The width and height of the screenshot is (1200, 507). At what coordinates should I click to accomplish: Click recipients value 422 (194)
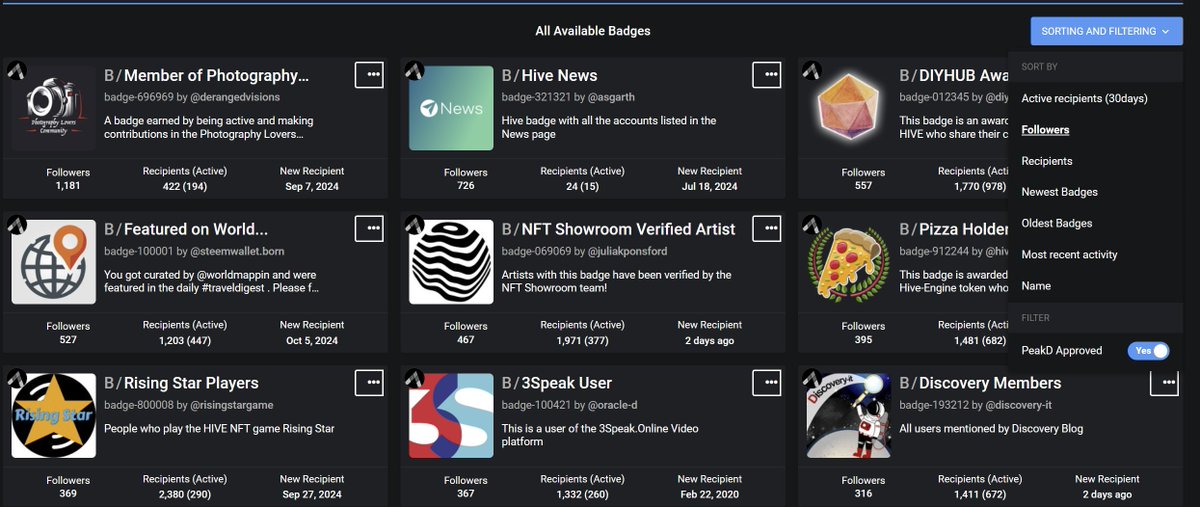[185, 186]
